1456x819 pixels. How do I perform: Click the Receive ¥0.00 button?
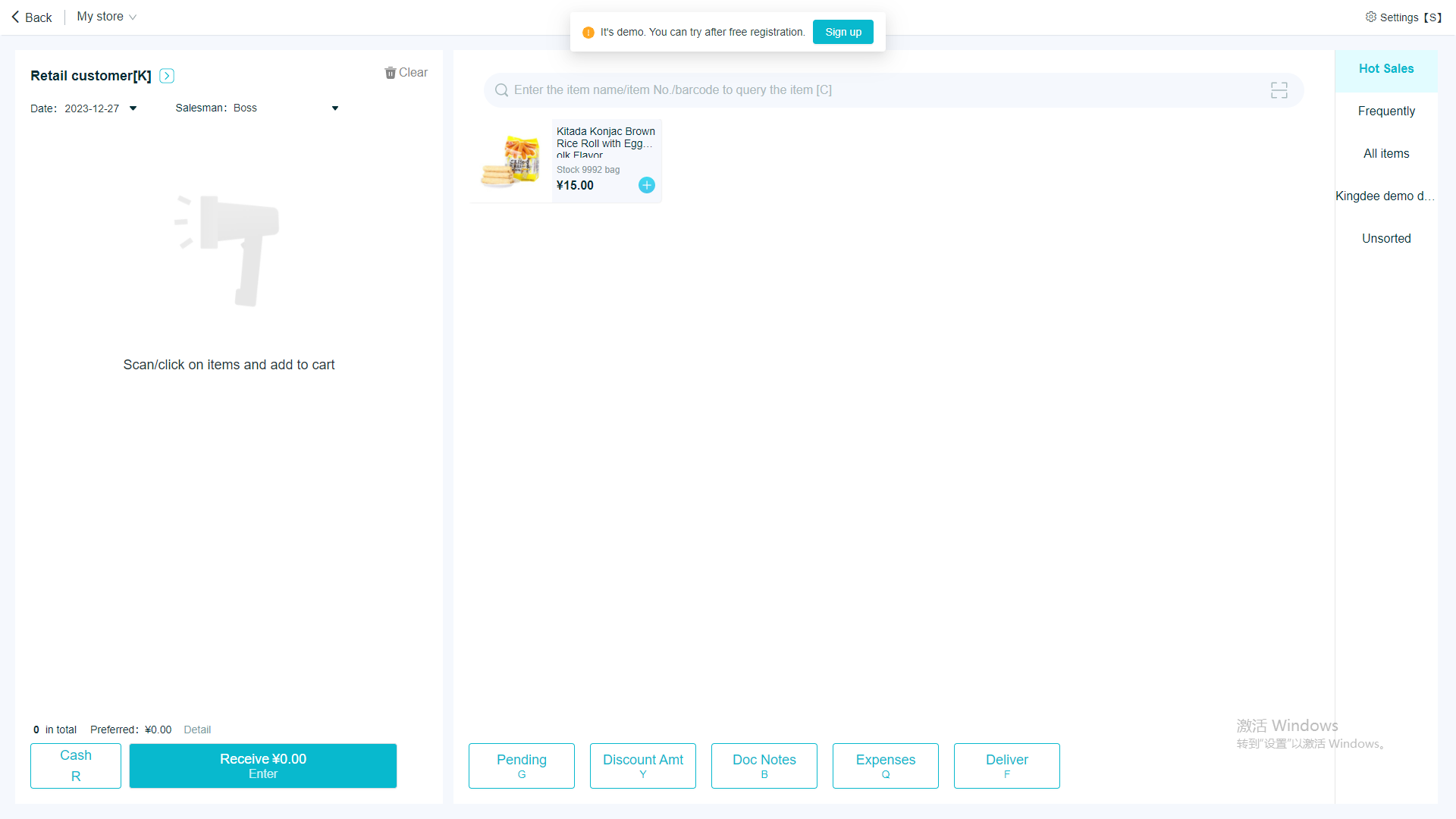coord(262,765)
